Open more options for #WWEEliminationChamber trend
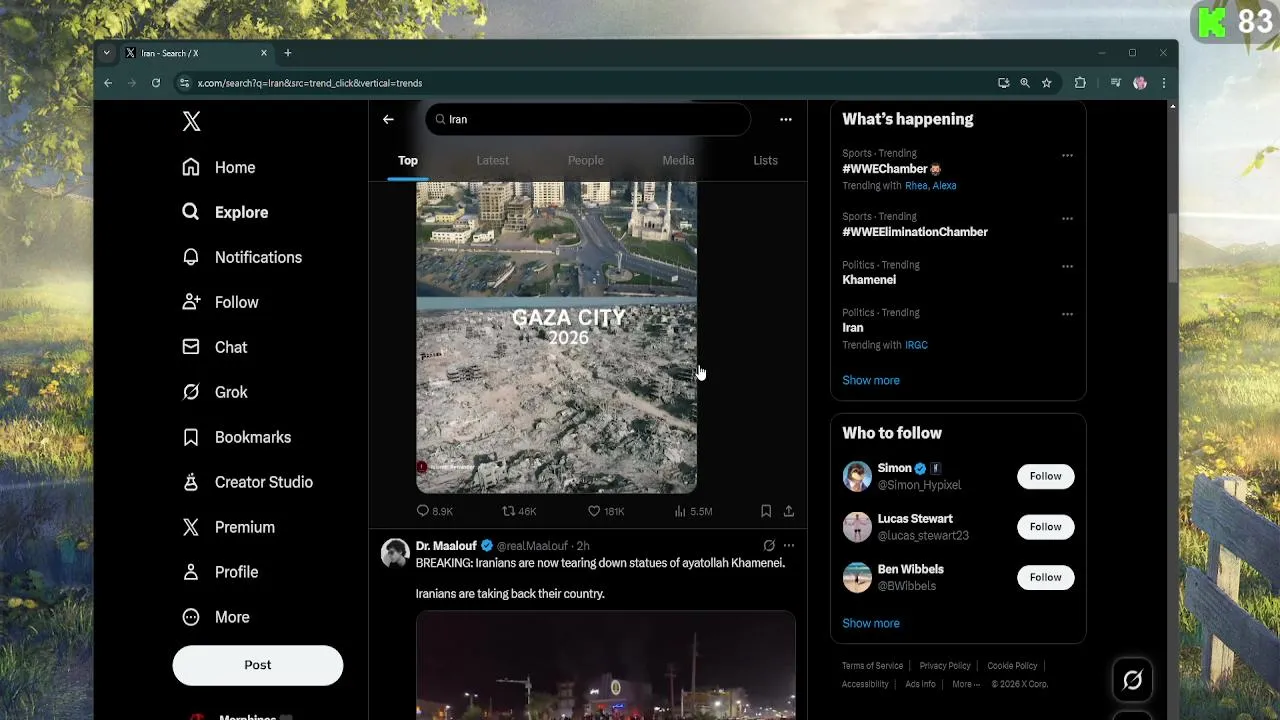This screenshot has height=720, width=1280. pyautogui.click(x=1067, y=219)
